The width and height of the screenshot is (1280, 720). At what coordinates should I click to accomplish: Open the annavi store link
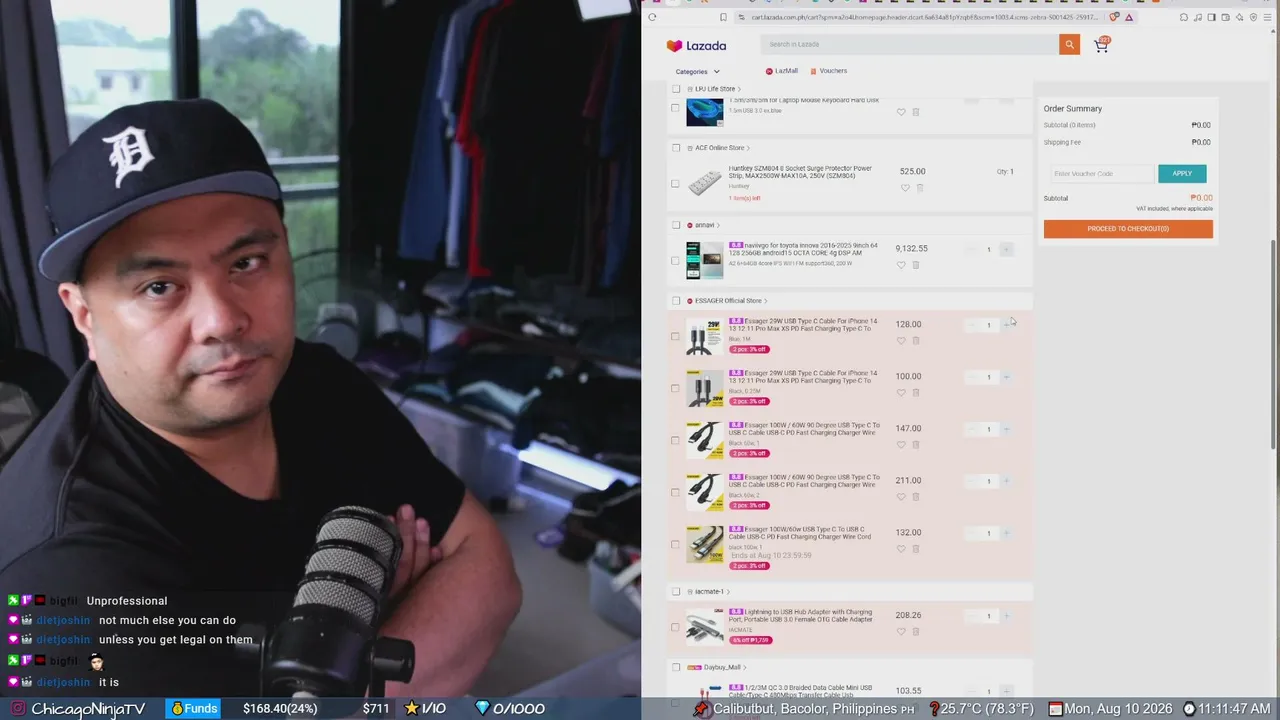pyautogui.click(x=705, y=225)
